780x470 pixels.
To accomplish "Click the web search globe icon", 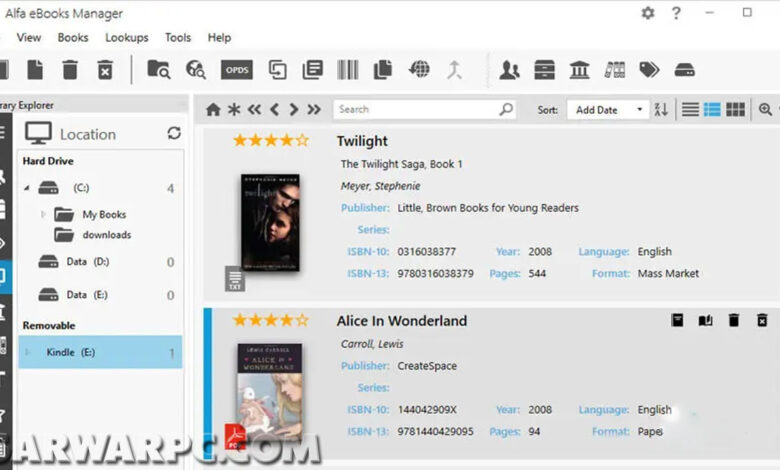I will click(195, 70).
